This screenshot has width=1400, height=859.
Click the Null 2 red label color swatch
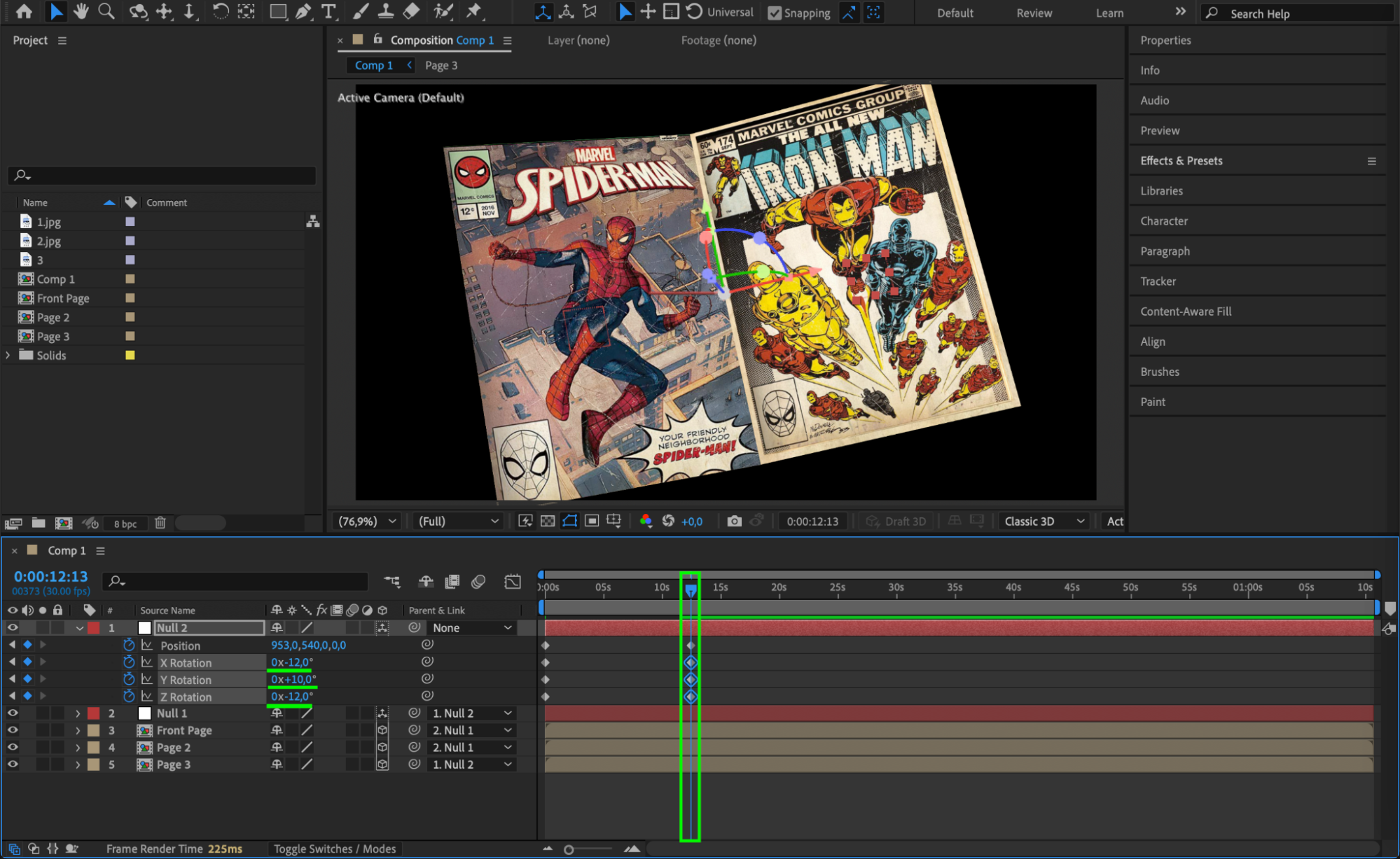pyautogui.click(x=93, y=628)
